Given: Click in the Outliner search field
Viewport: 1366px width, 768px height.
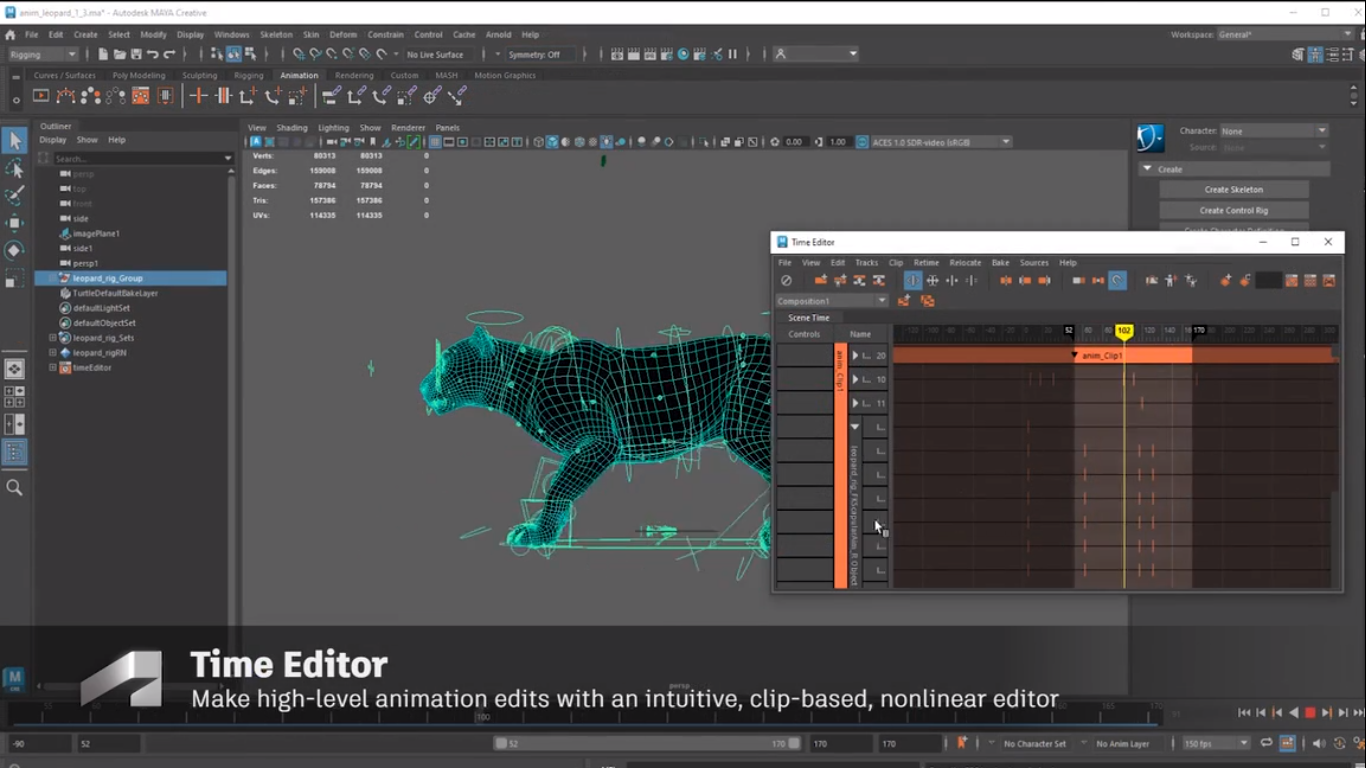Looking at the screenshot, I should (138, 158).
